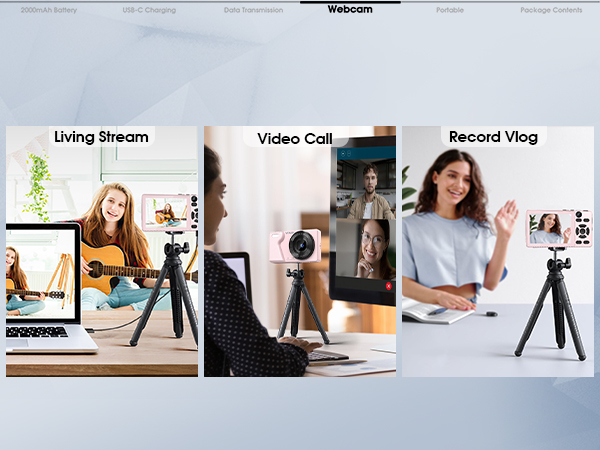Click the glasses woman's video call tile
Screen dimensions: 600x450
click(366, 249)
